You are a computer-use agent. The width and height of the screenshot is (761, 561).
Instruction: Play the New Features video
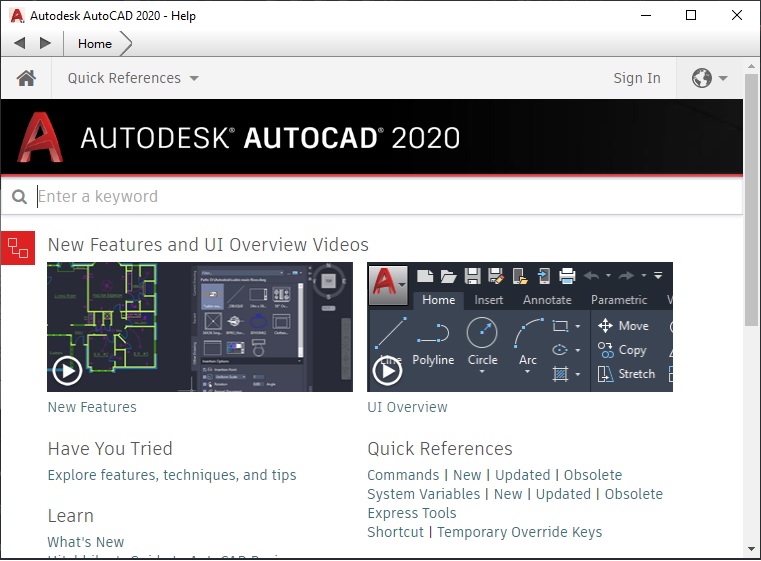[x=67, y=371]
